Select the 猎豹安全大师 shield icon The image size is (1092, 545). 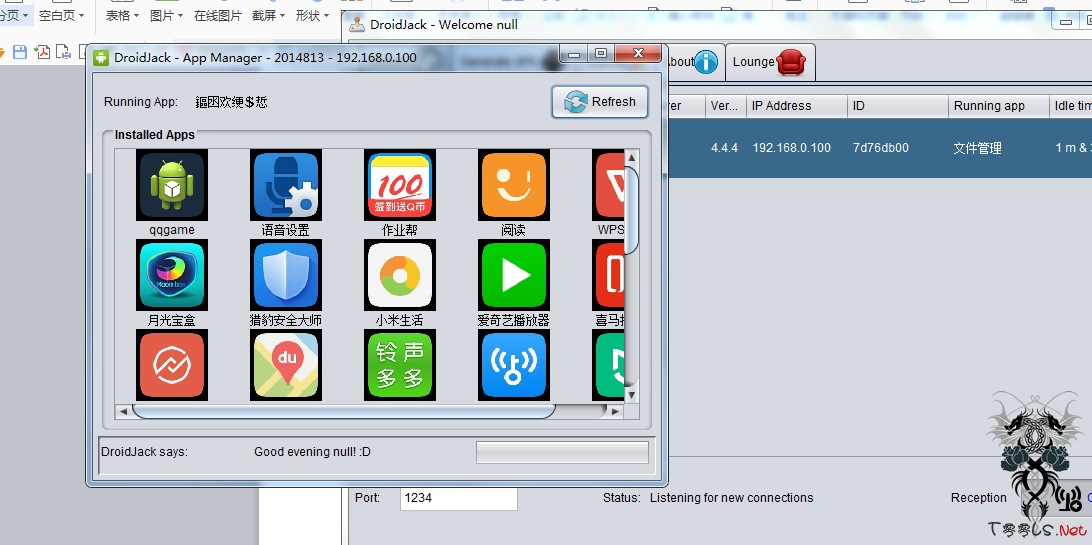coord(286,275)
